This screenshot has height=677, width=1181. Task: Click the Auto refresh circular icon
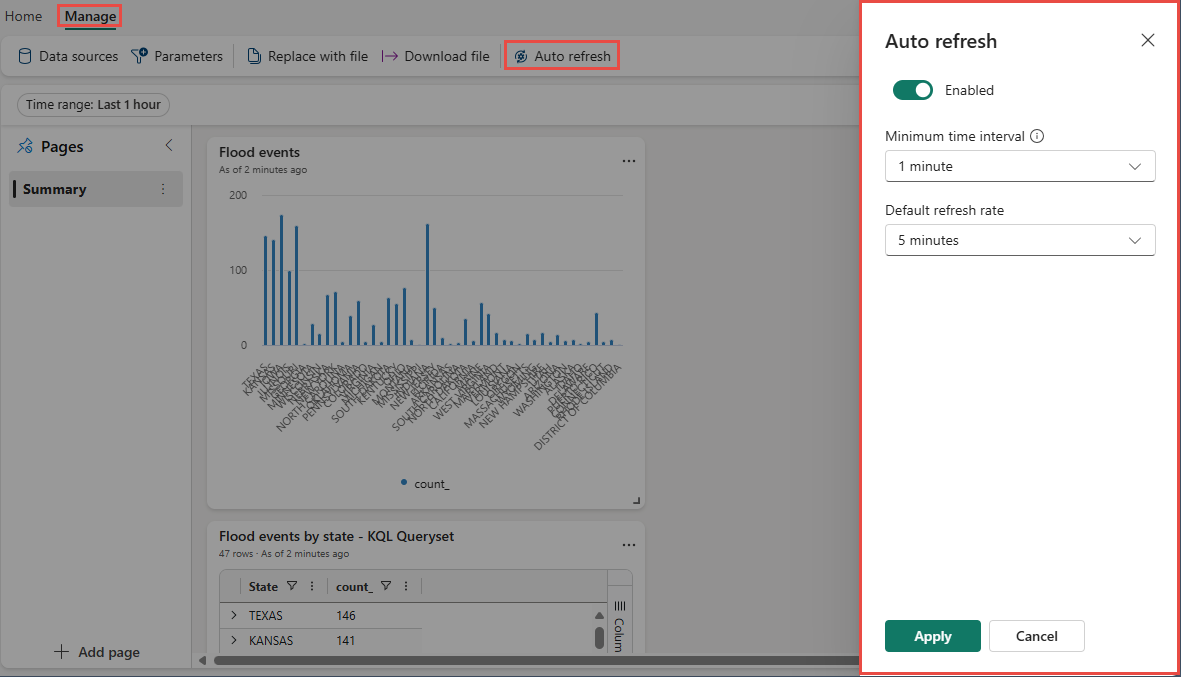pyautogui.click(x=520, y=56)
